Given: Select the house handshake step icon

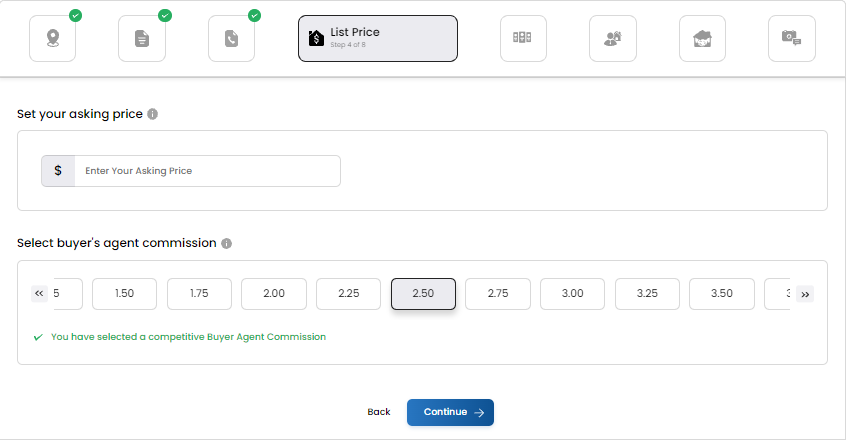Looking at the screenshot, I should tap(702, 38).
